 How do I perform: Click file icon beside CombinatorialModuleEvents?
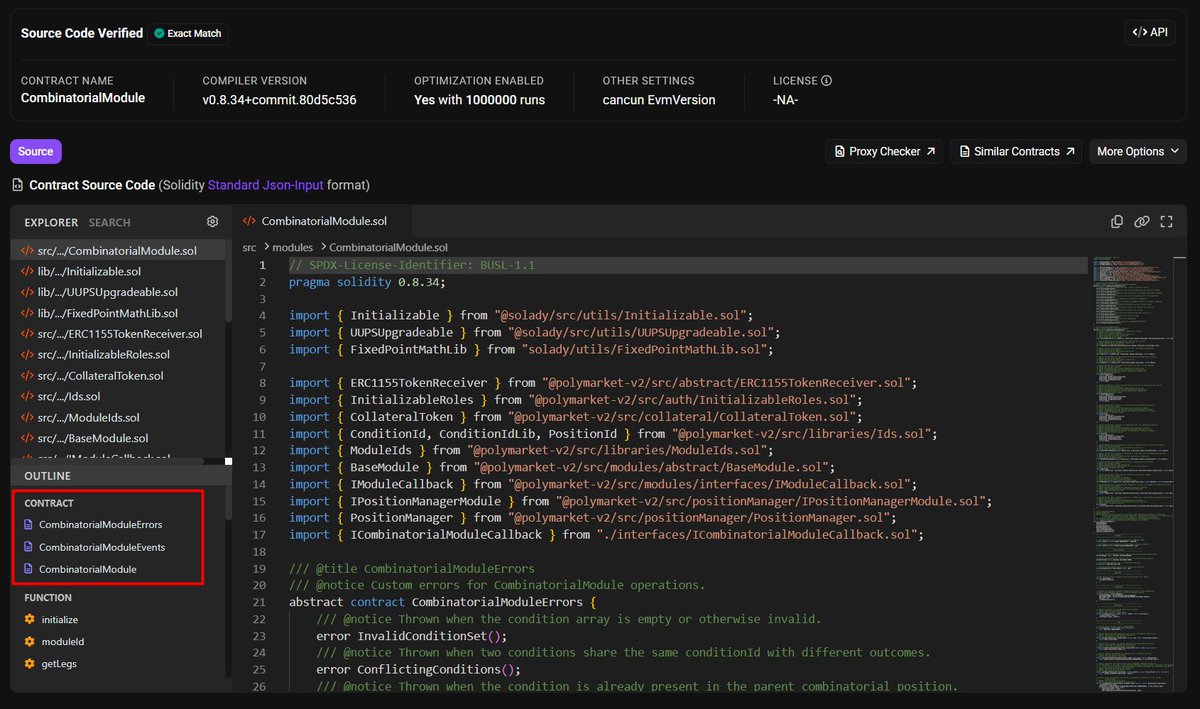click(x=29, y=548)
